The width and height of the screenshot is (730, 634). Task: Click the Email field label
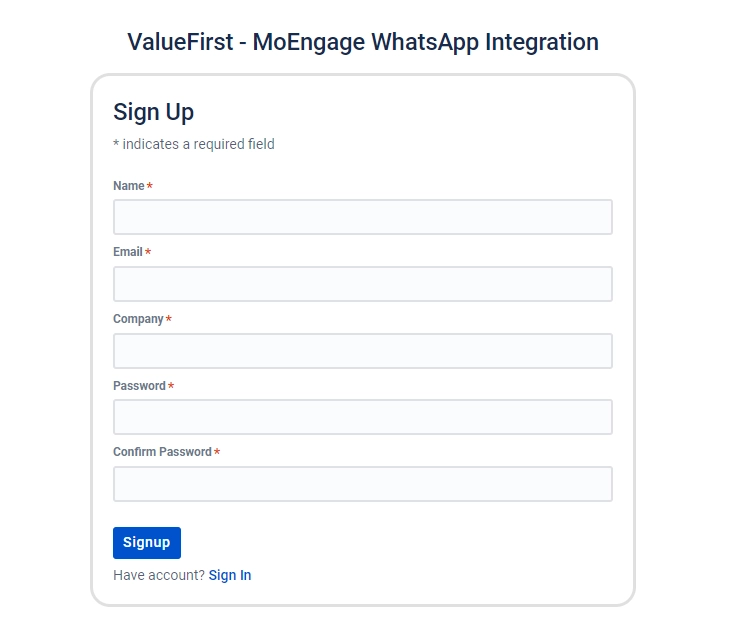pos(128,252)
